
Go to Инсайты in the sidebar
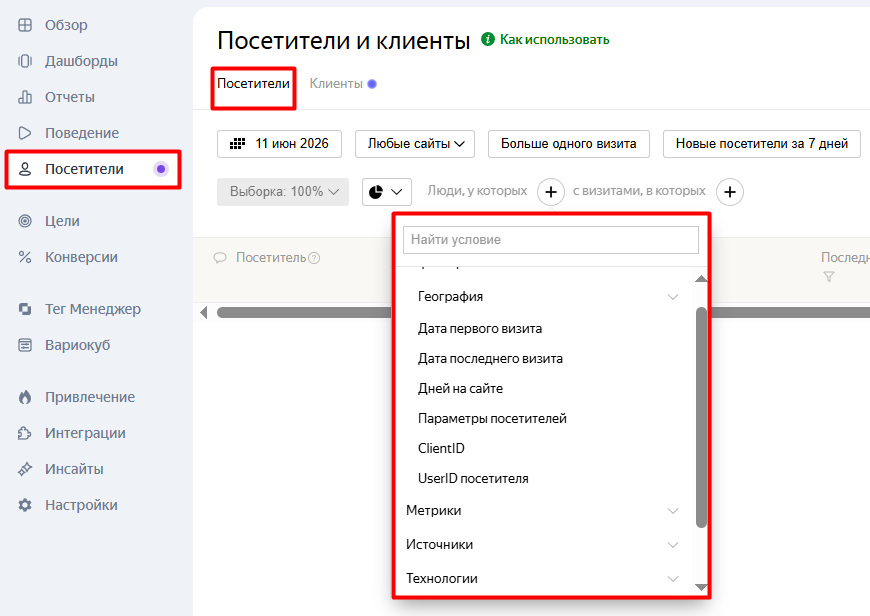click(x=74, y=469)
